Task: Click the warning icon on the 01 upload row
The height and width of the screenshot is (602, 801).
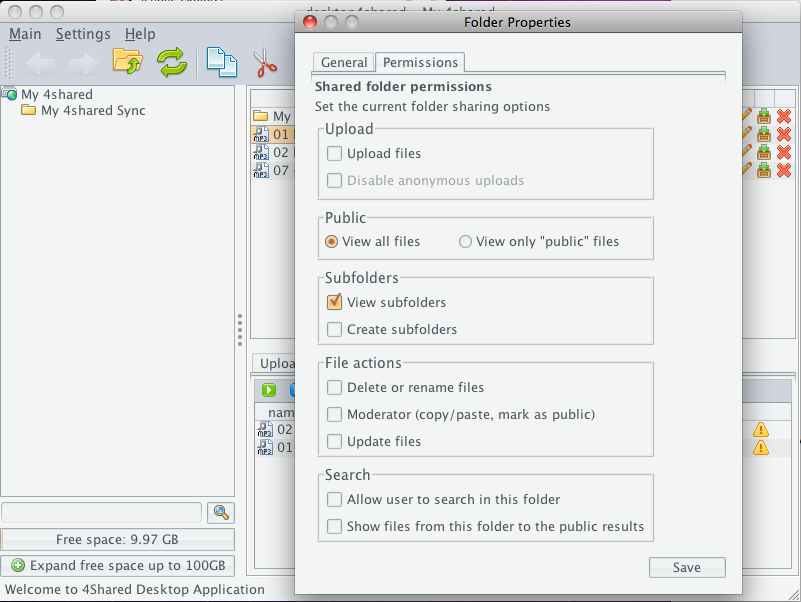Action: click(x=761, y=448)
